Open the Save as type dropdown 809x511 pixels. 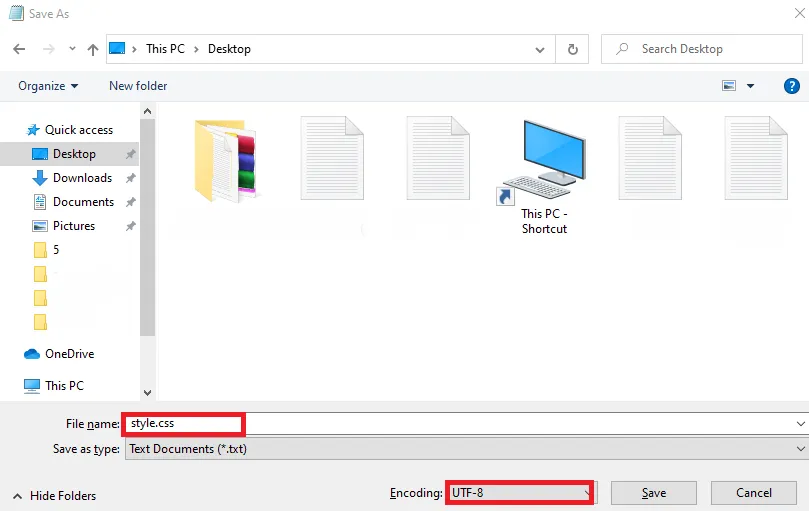click(x=466, y=449)
